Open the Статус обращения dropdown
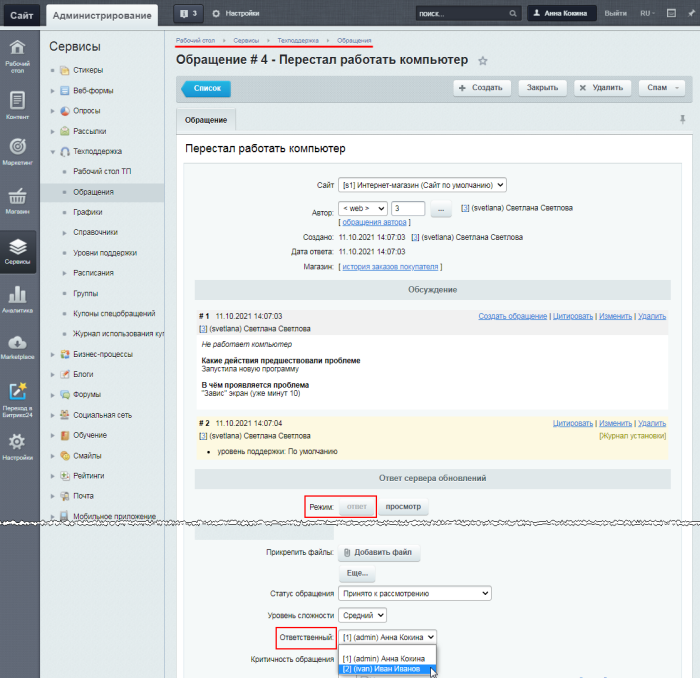700x678 pixels. tap(415, 593)
